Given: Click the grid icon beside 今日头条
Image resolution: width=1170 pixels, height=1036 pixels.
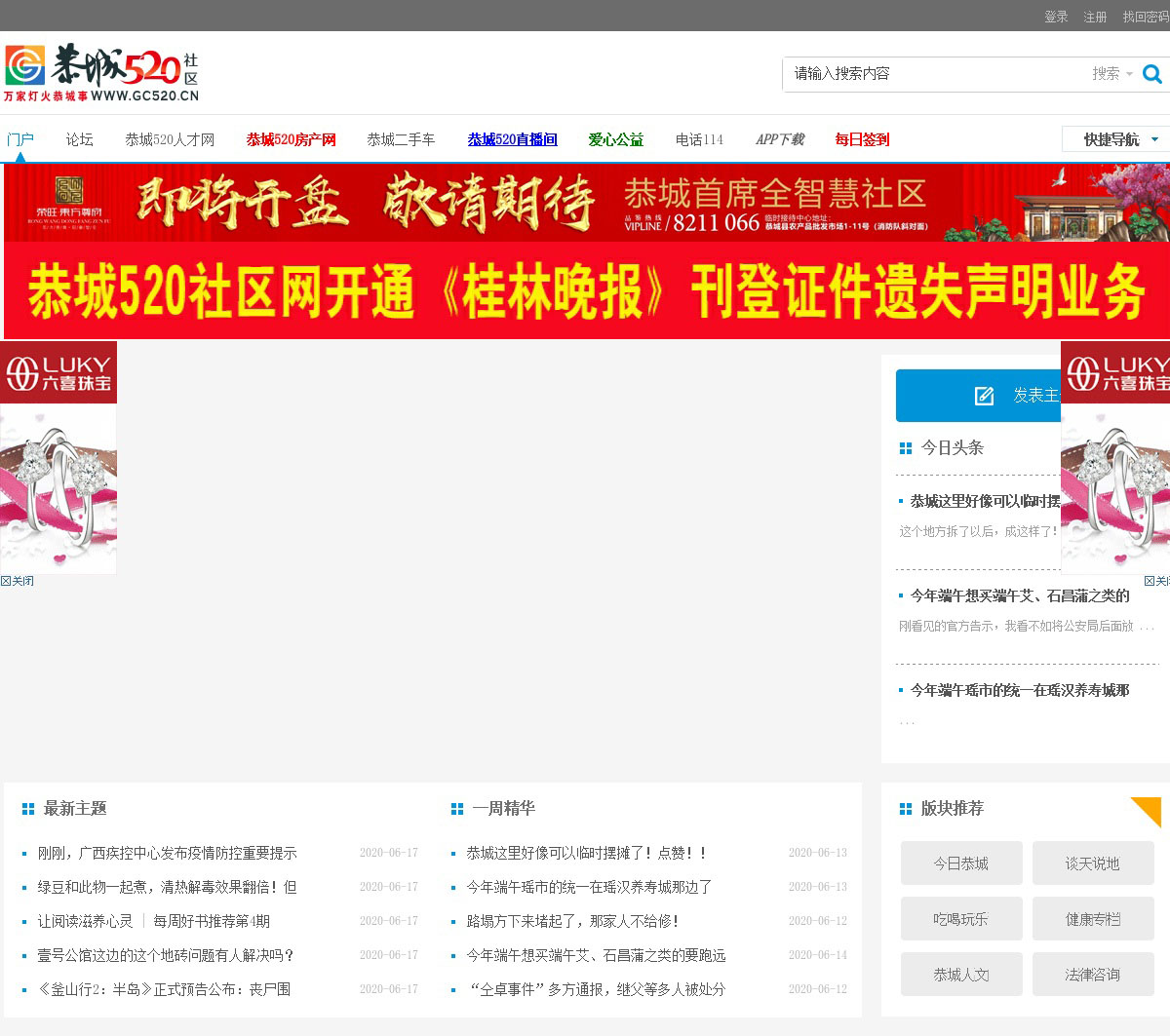Looking at the screenshot, I should point(906,448).
